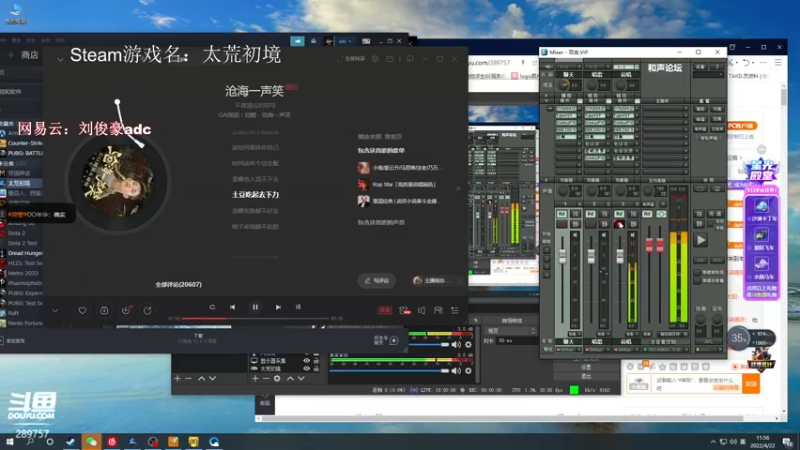Expand the equalizer section arrow in Mixer
Viewport: 800px width, 450px height.
[x=546, y=180]
